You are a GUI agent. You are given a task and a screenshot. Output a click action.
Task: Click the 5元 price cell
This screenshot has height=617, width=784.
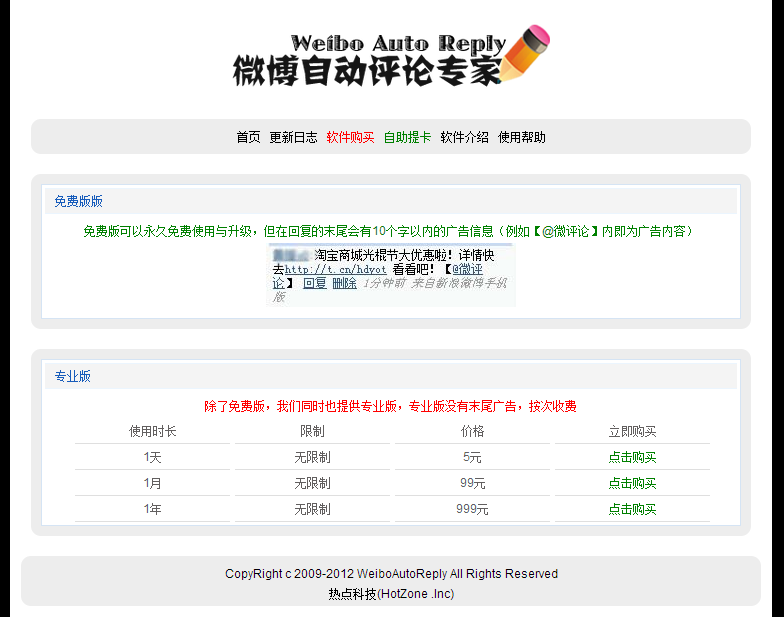(x=472, y=457)
